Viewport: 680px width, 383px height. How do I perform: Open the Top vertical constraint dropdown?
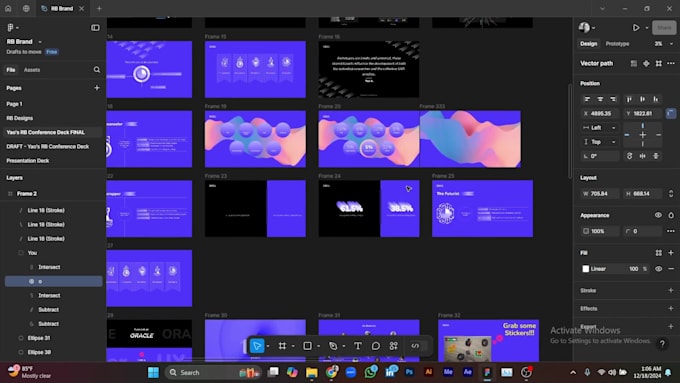click(600, 142)
